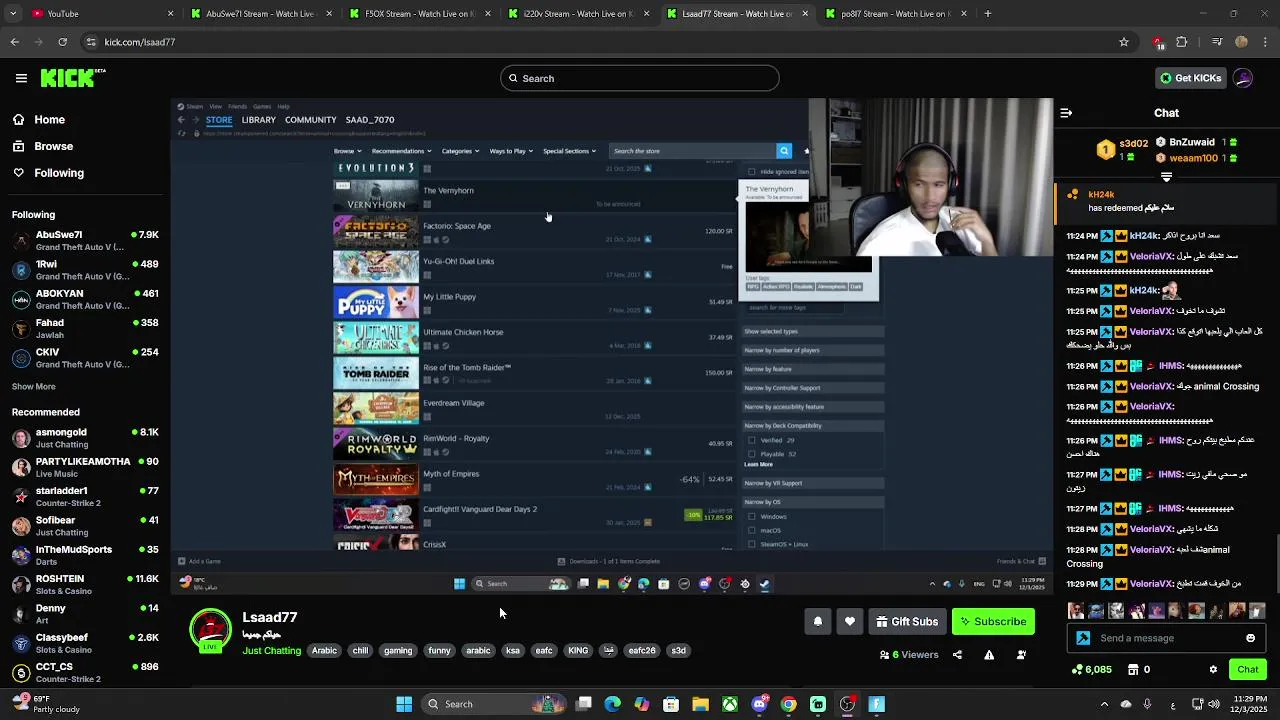Toggle stream notifications bell
The image size is (1280, 720).
click(817, 622)
